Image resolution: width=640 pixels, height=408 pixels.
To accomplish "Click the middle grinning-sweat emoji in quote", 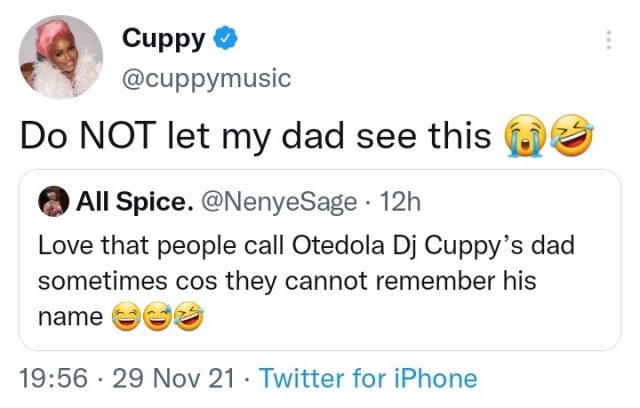I will point(158,319).
